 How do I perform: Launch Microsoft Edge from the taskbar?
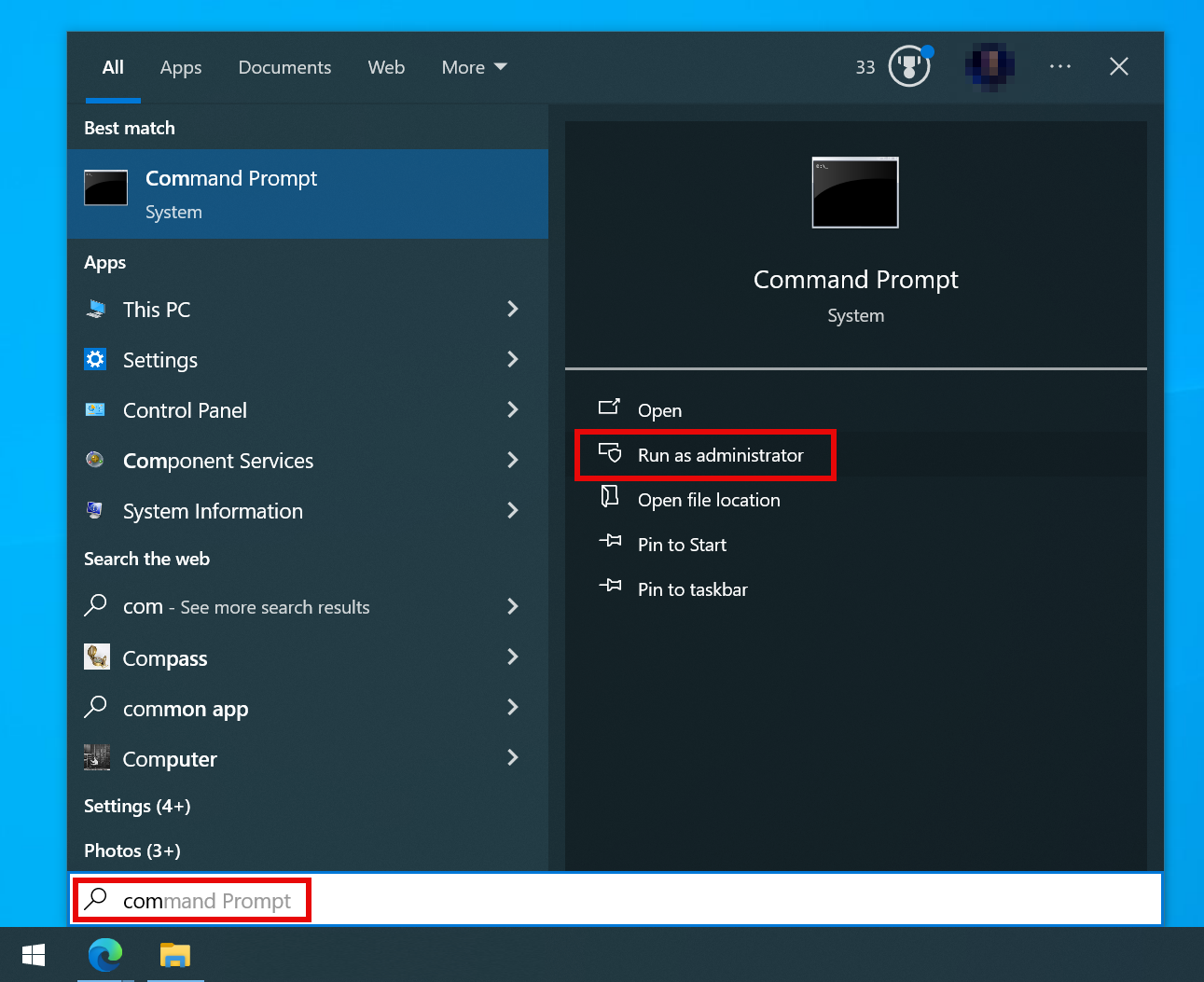click(105, 955)
